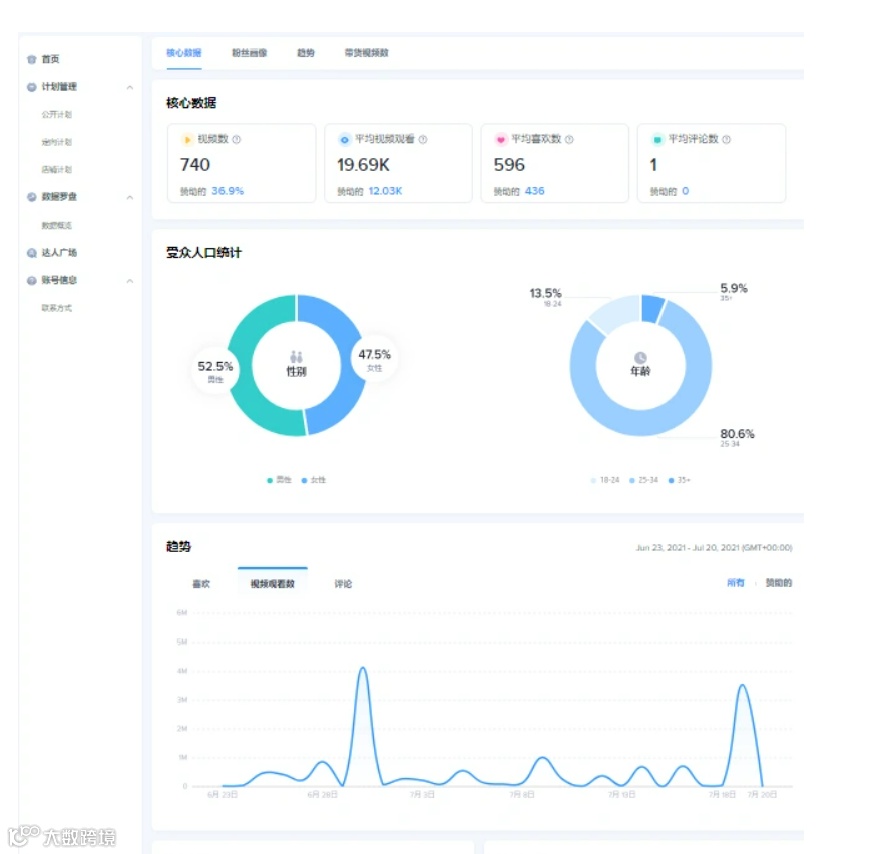Click the date range Jun 23, 2021 - Jul 20, 2021
The width and height of the screenshot is (882, 854).
click(714, 548)
